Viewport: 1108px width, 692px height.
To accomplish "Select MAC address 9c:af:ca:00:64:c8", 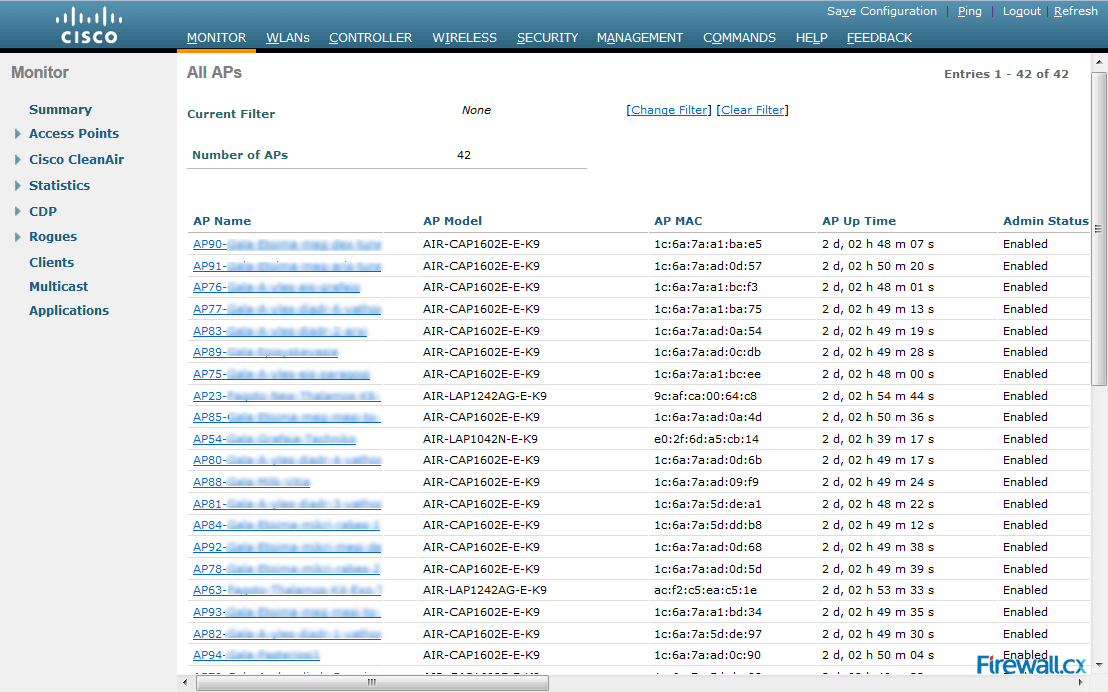I will (705, 397).
